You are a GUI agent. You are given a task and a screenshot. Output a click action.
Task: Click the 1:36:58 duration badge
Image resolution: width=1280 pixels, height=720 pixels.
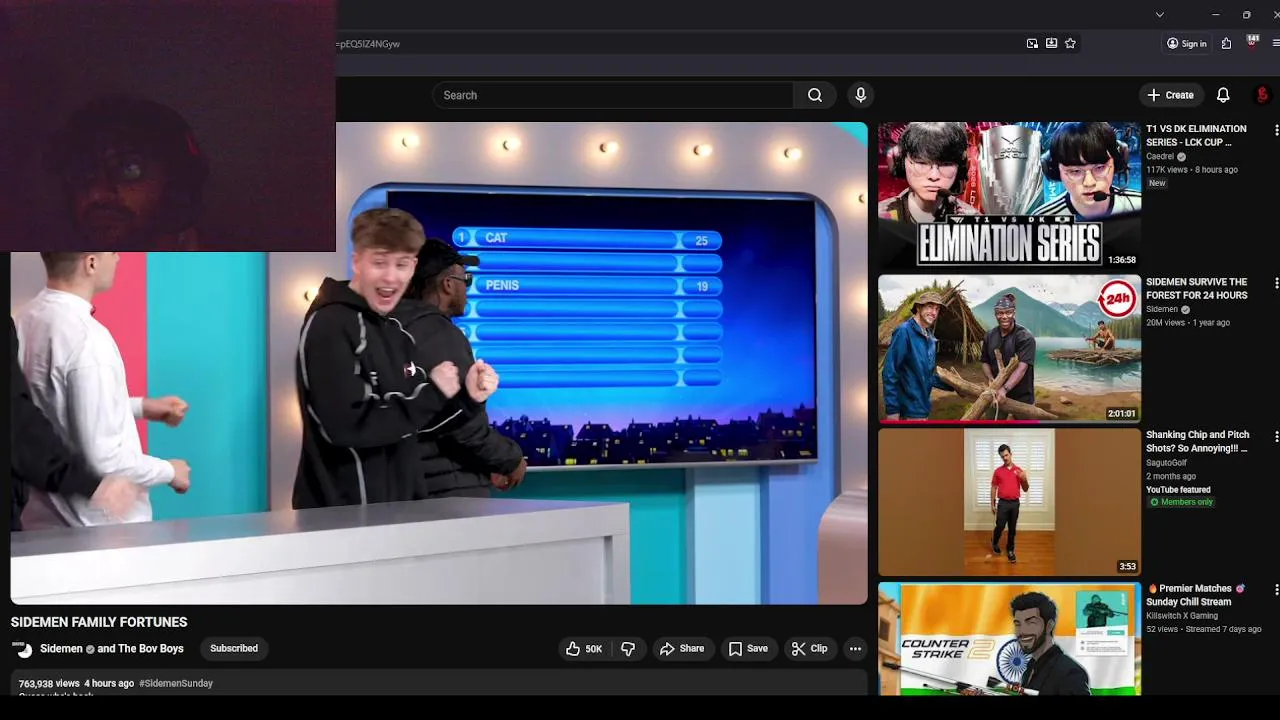pos(1122,260)
